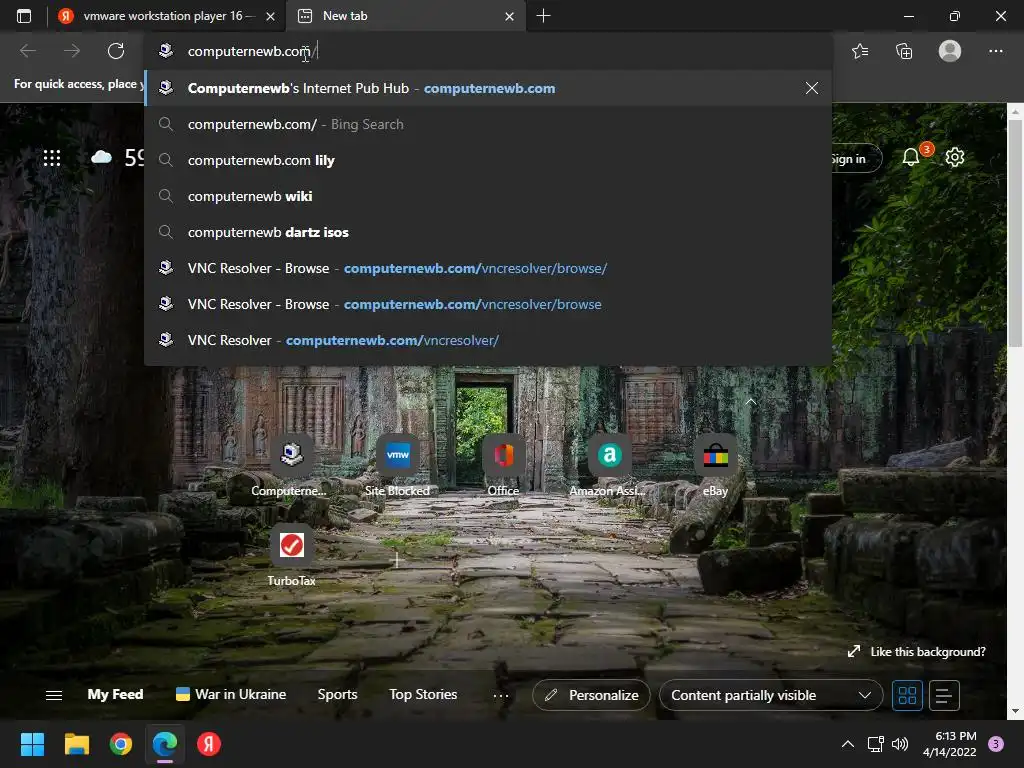This screenshot has height=768, width=1024.
Task: Open the VNC Resolver vncresolver/ suggestion
Action: pyautogui.click(x=488, y=340)
